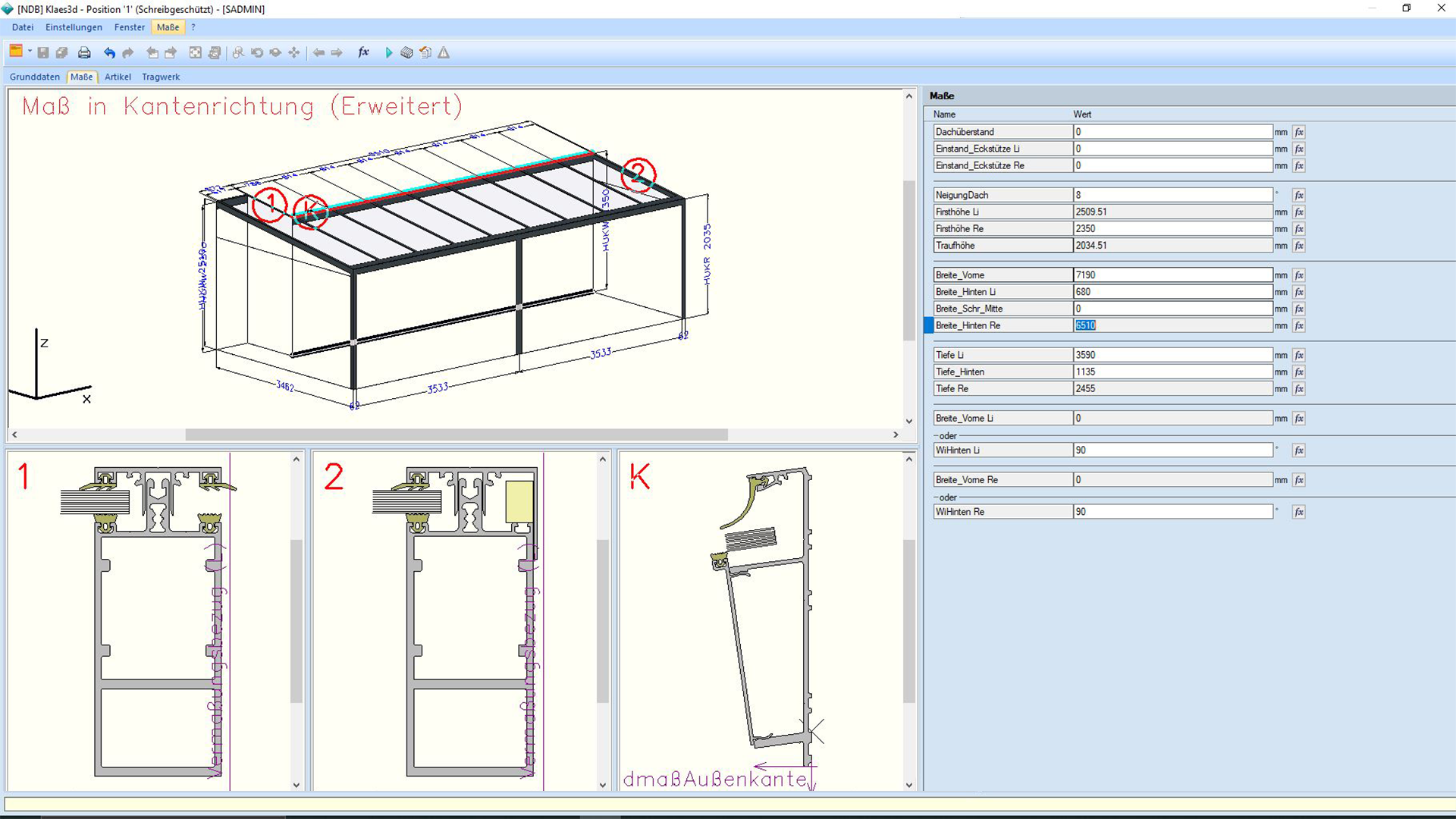Edit the Breite_Vorne Re value field
This screenshot has width=1456, height=819.
(x=1172, y=480)
